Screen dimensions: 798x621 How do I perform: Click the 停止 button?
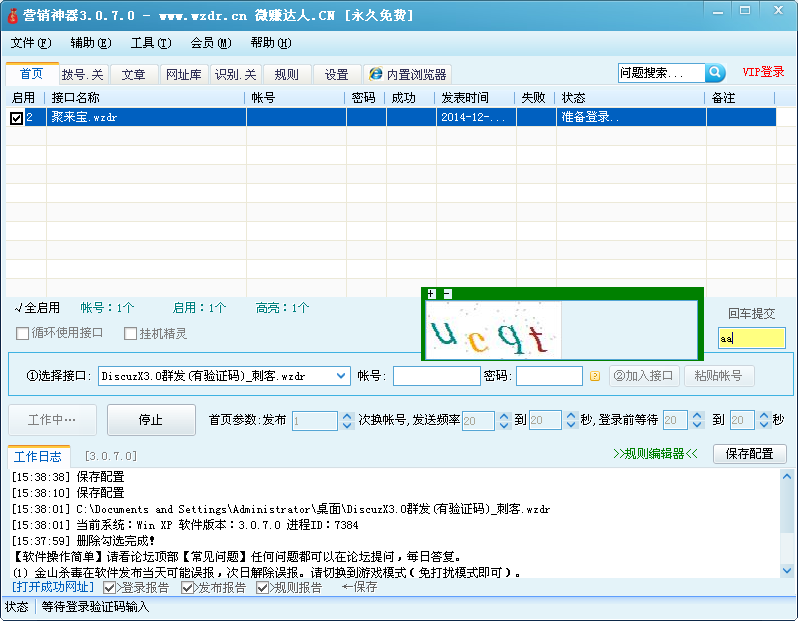151,420
